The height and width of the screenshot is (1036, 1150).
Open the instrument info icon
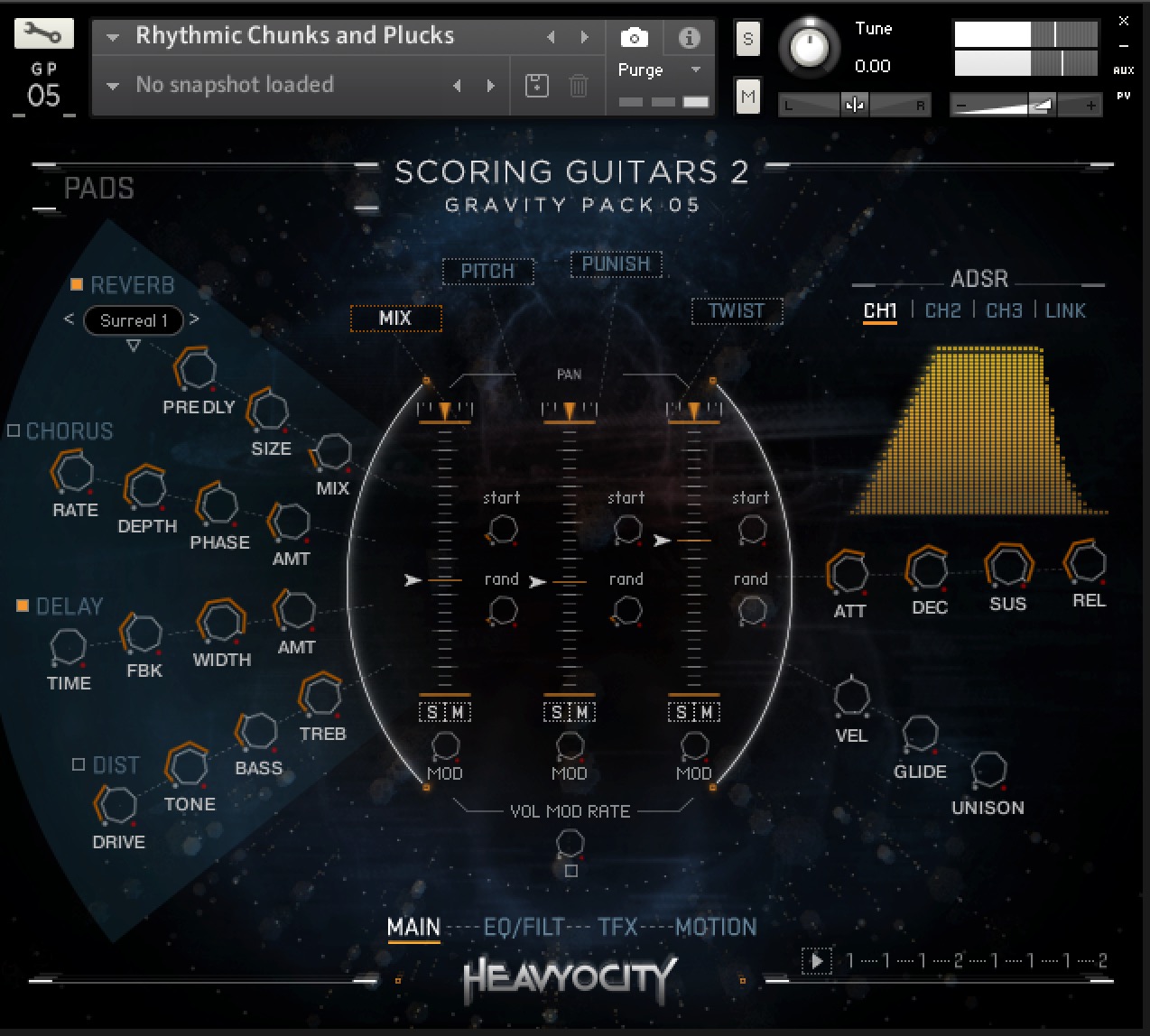(x=689, y=37)
